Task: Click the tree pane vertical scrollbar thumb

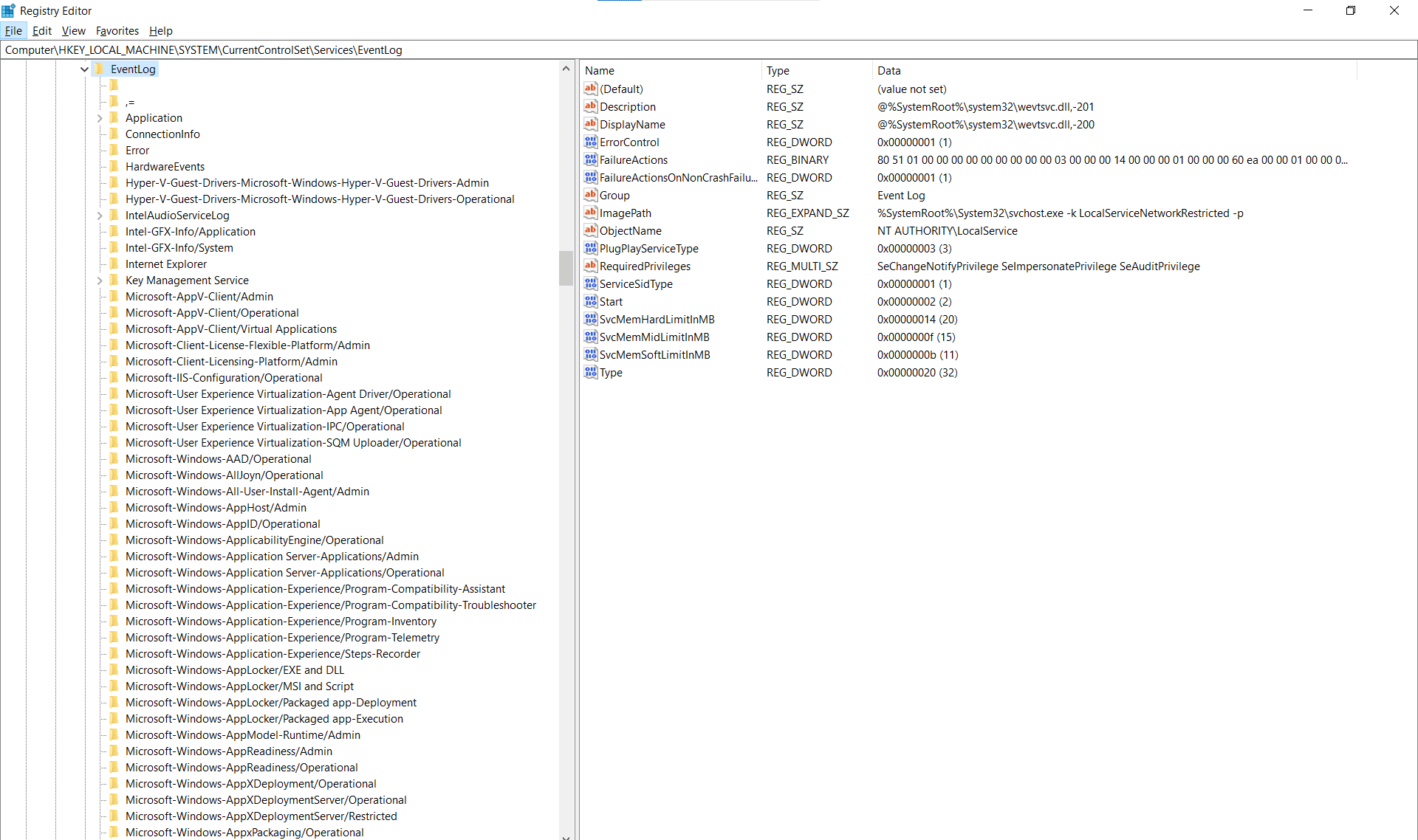Action: pos(566,268)
